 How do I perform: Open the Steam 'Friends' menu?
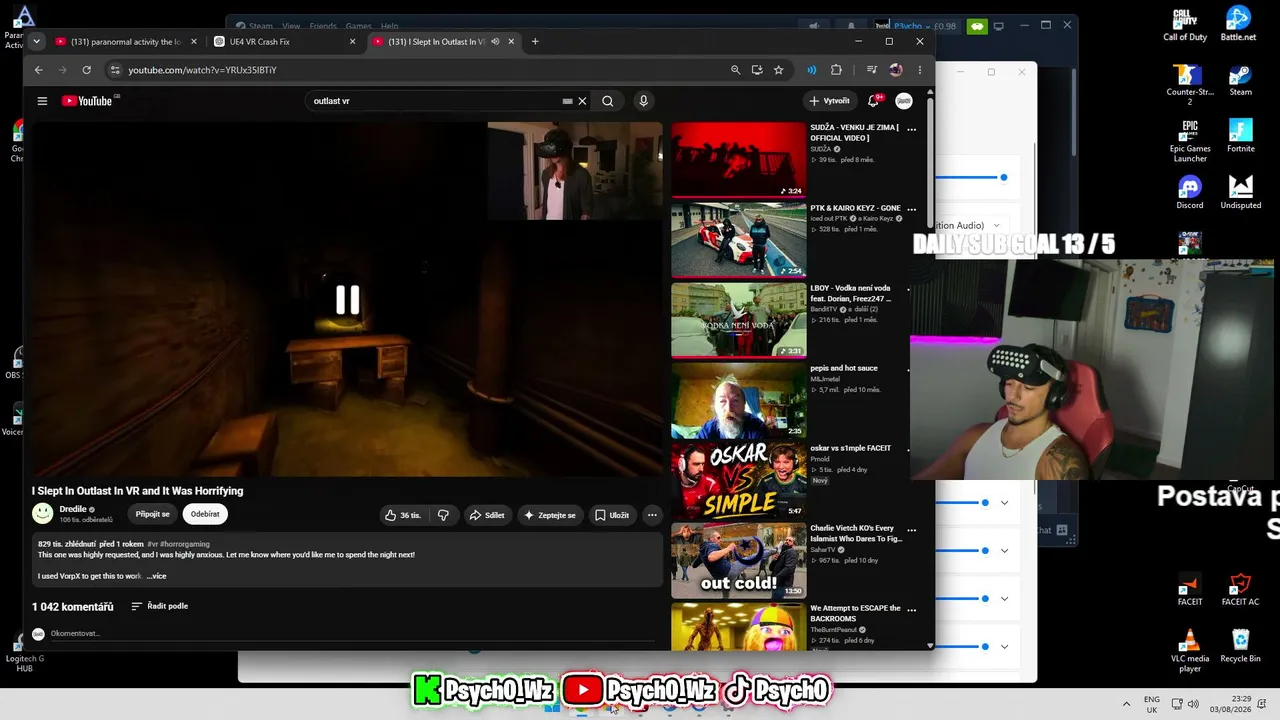tap(323, 26)
